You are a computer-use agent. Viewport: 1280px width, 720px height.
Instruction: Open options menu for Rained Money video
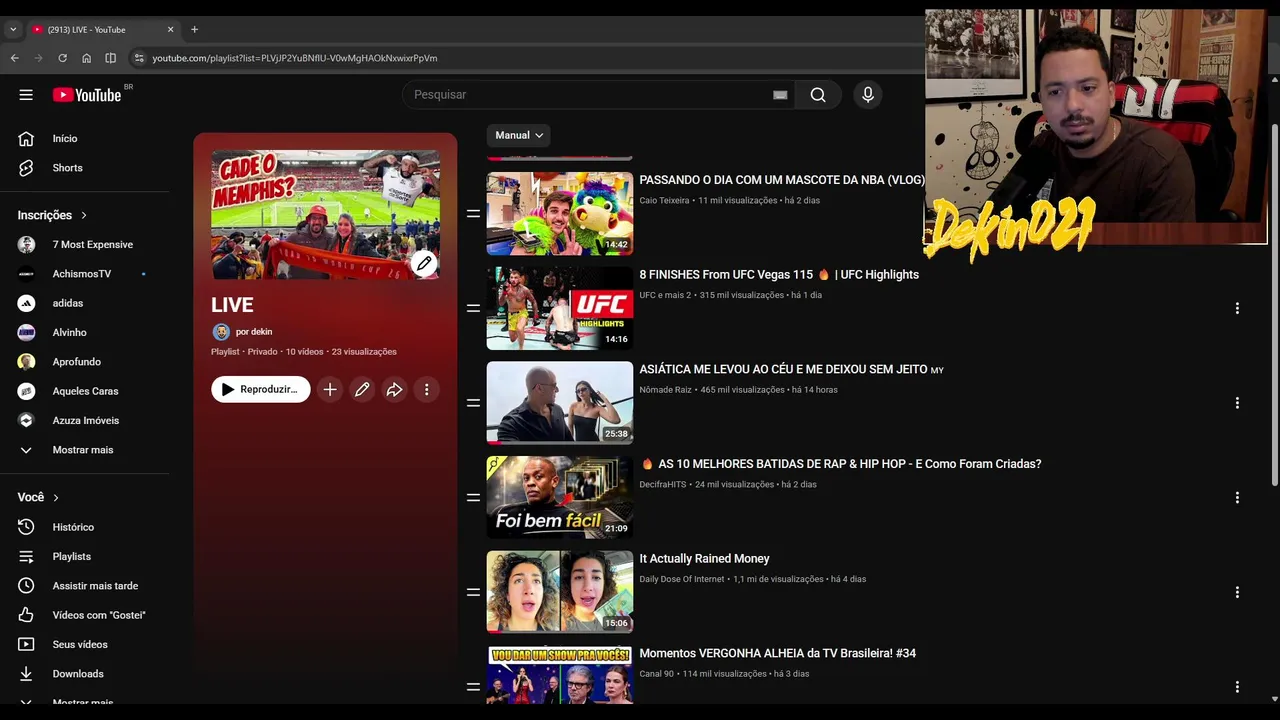pyautogui.click(x=1237, y=592)
